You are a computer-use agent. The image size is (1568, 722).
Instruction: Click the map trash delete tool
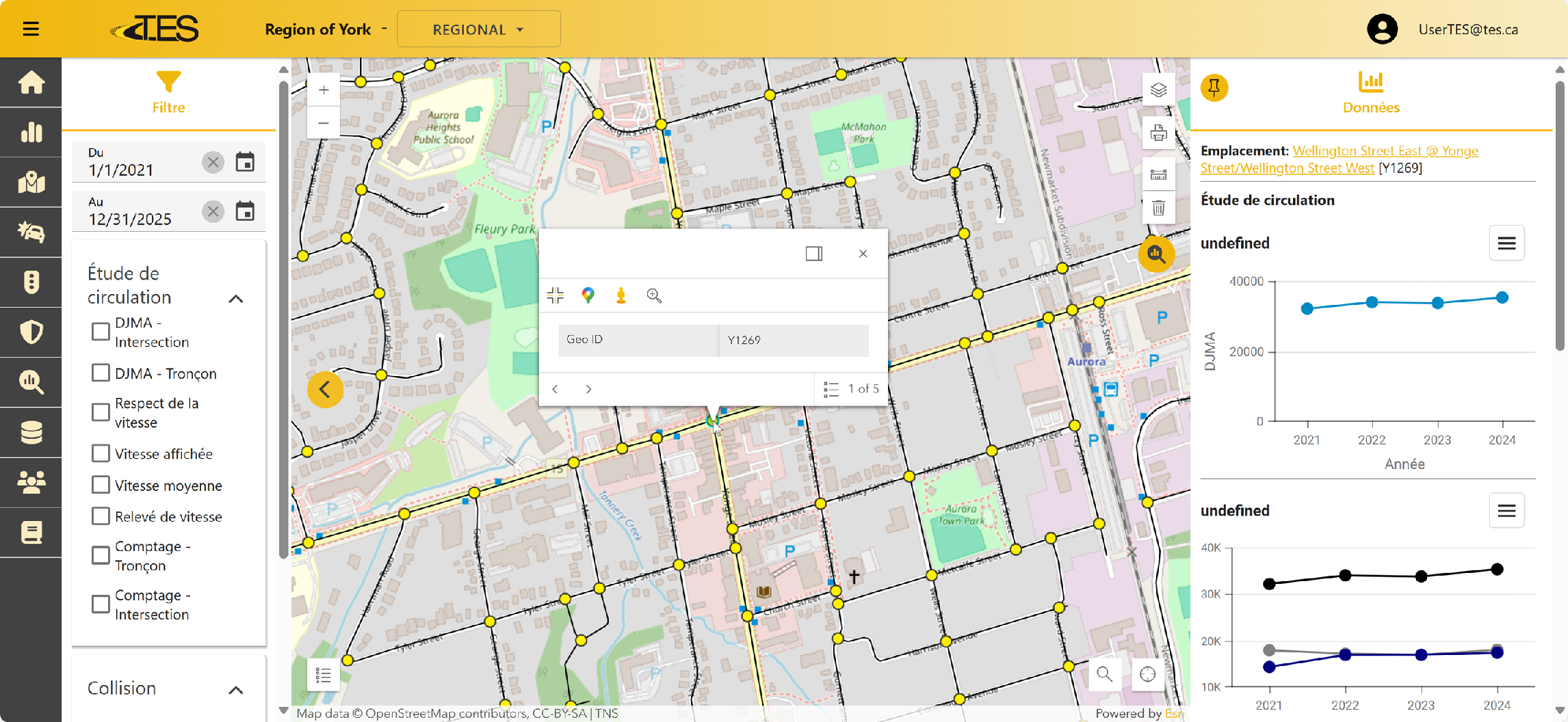1158,208
